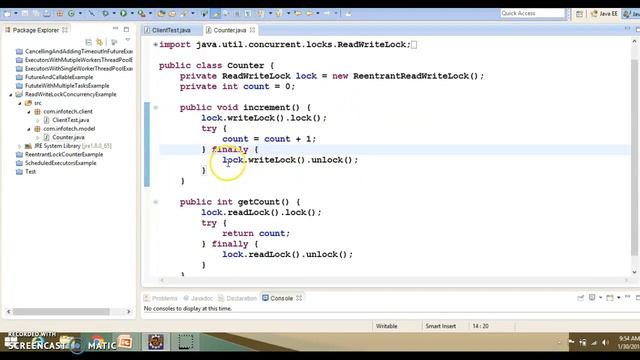
Task: Open the Javadoc view tab
Action: tap(198, 298)
